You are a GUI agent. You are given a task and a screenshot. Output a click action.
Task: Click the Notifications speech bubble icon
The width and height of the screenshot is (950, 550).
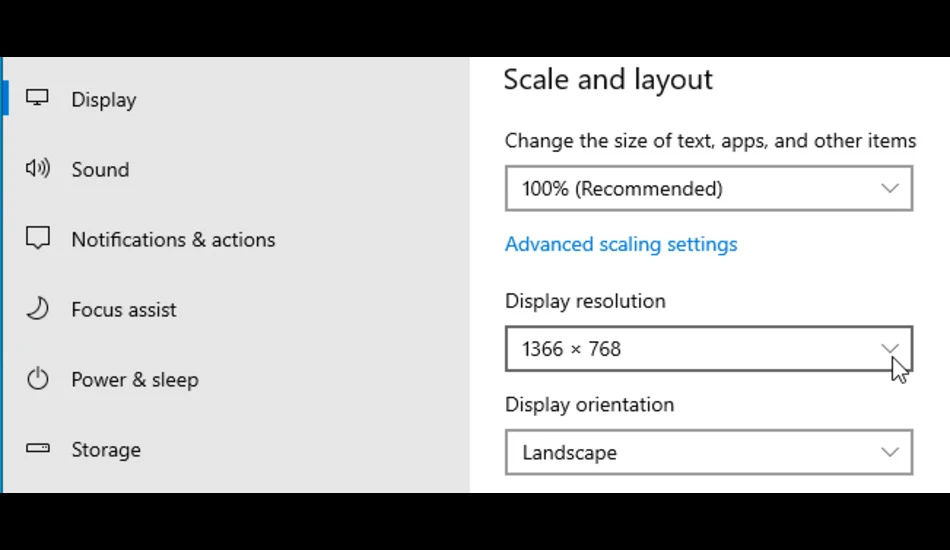pos(38,238)
